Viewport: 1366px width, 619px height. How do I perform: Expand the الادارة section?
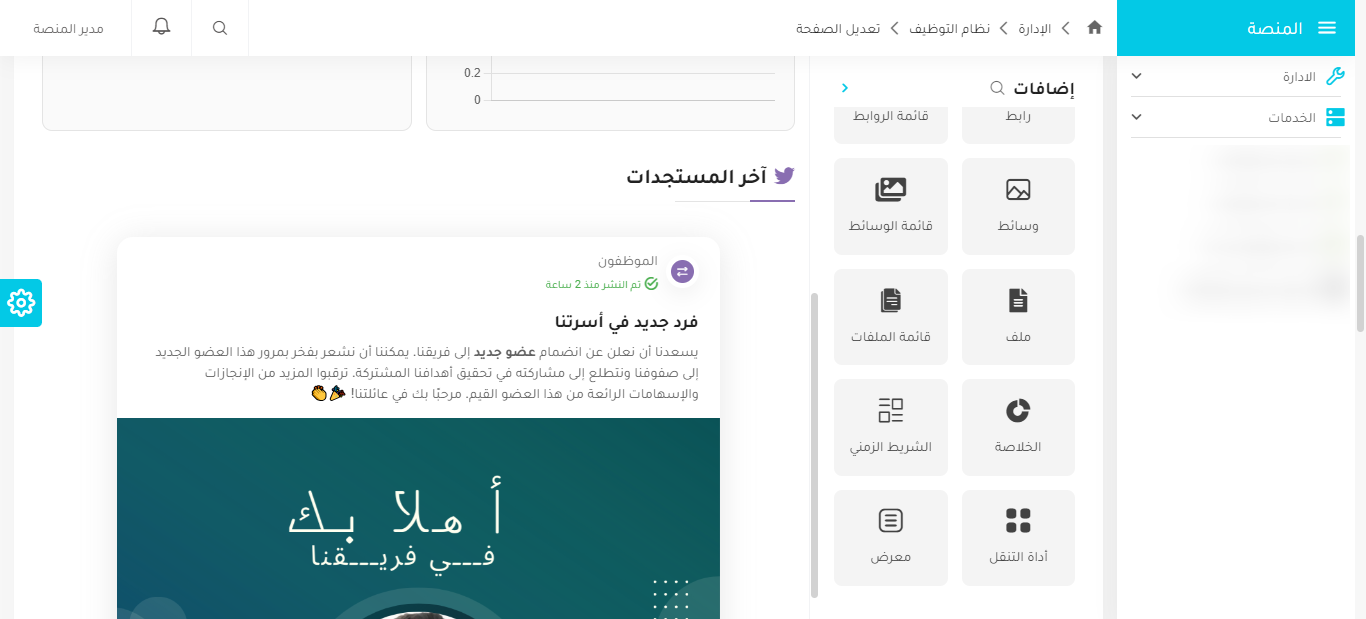click(1237, 75)
